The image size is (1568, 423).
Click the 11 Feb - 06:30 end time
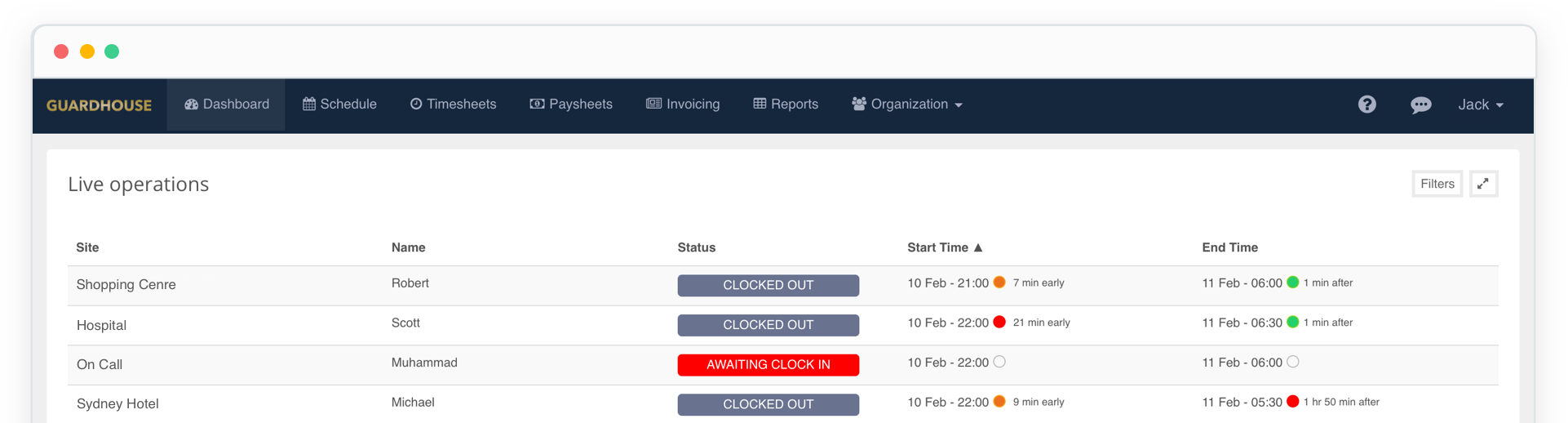point(1242,323)
